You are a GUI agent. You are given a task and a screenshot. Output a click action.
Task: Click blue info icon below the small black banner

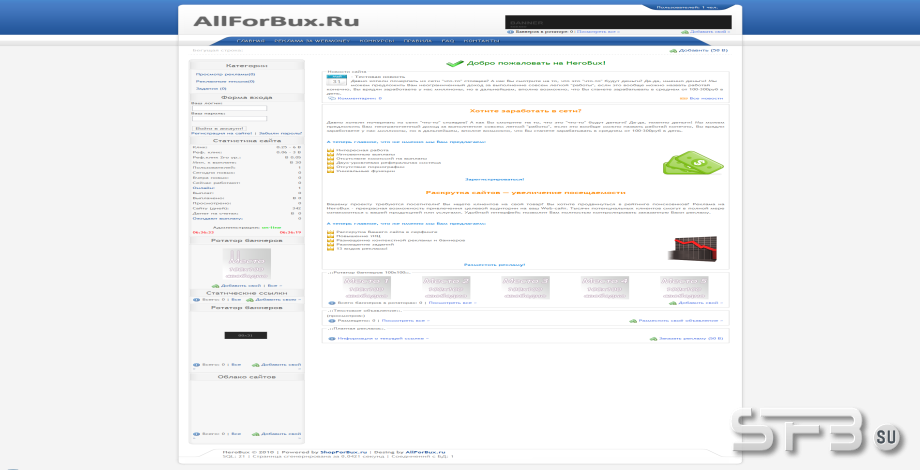click(x=197, y=365)
